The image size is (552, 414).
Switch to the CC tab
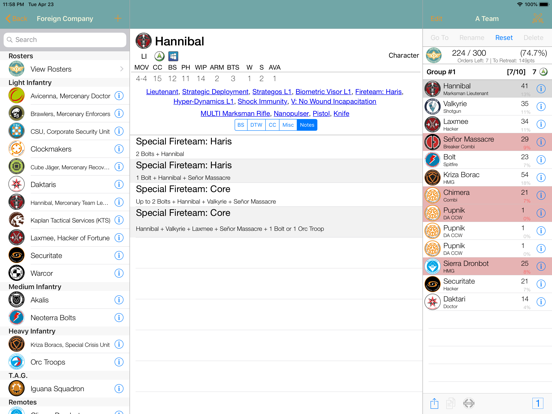[x=272, y=125]
